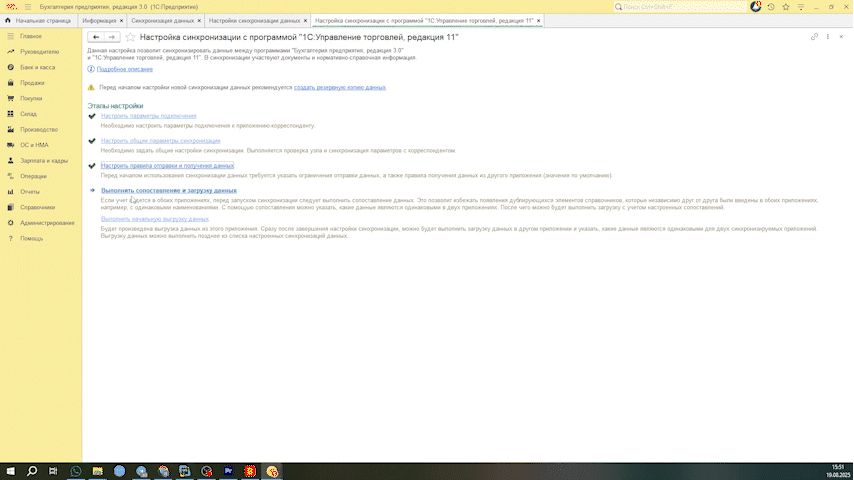Open favorites star in title bar

[x=786, y=7]
